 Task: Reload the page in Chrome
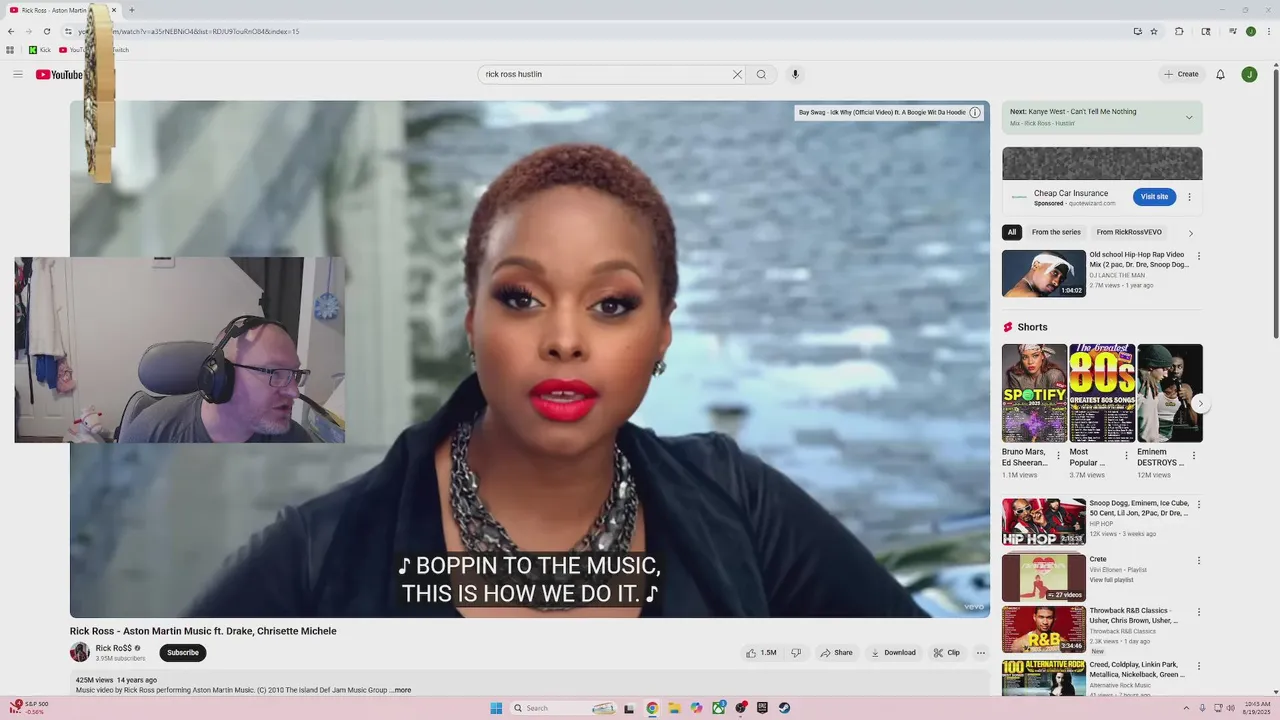coord(46,31)
